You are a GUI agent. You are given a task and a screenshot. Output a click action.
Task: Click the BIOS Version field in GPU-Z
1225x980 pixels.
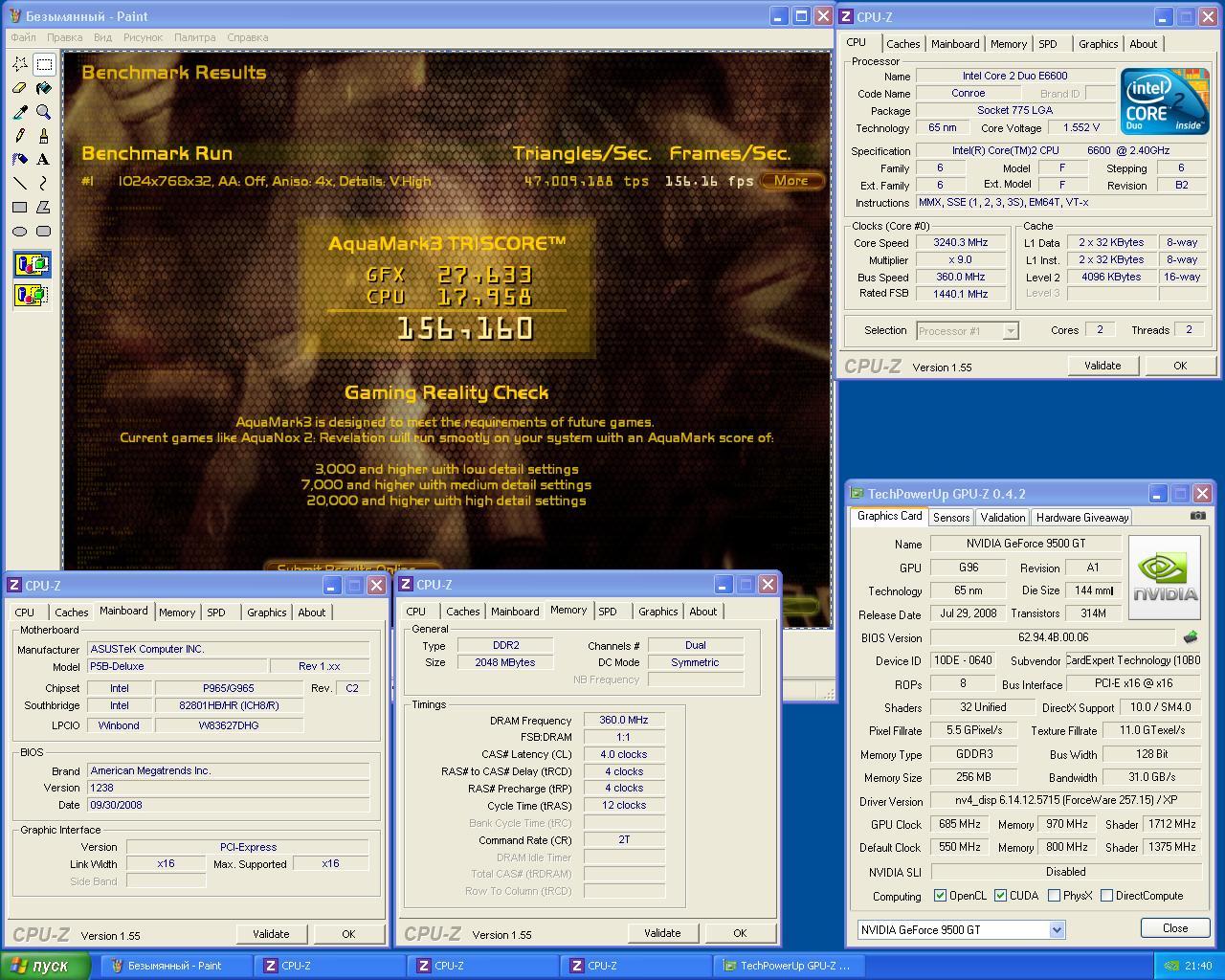[x=1054, y=637]
